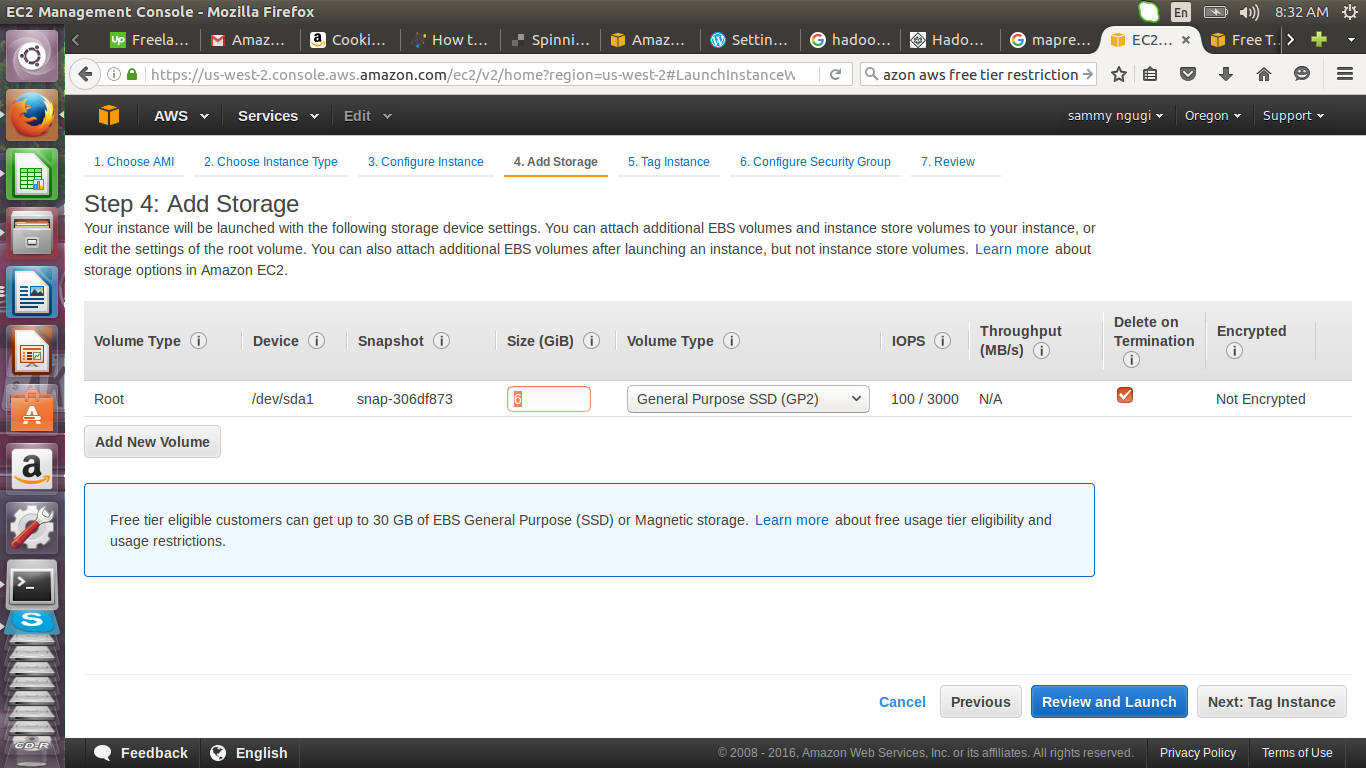The height and width of the screenshot is (768, 1366).
Task: Show info icon under Delete on Termination
Action: coord(1131,360)
